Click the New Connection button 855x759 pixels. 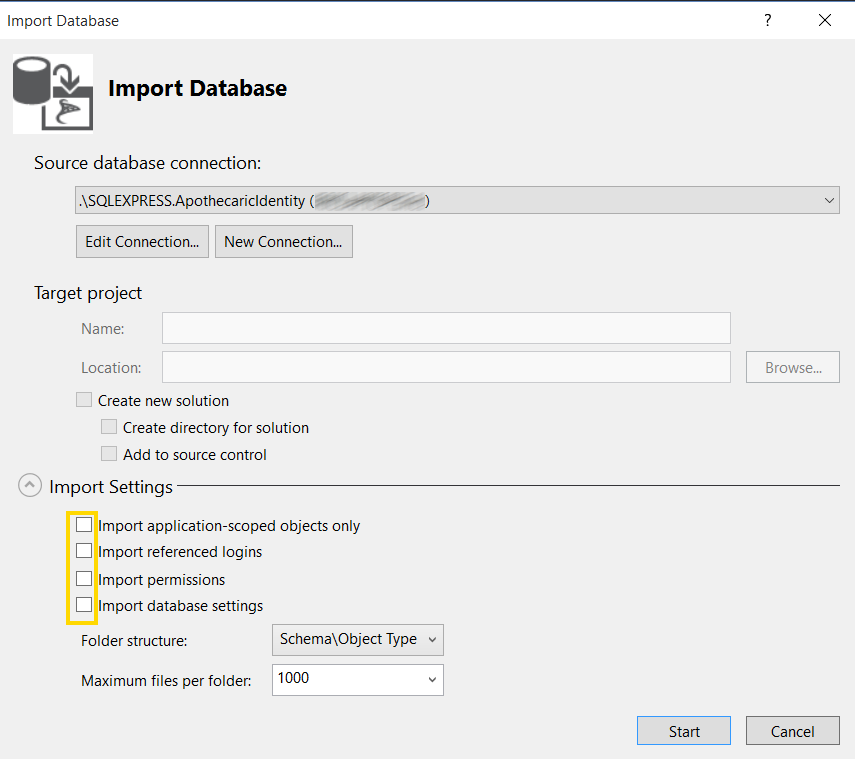coord(283,241)
